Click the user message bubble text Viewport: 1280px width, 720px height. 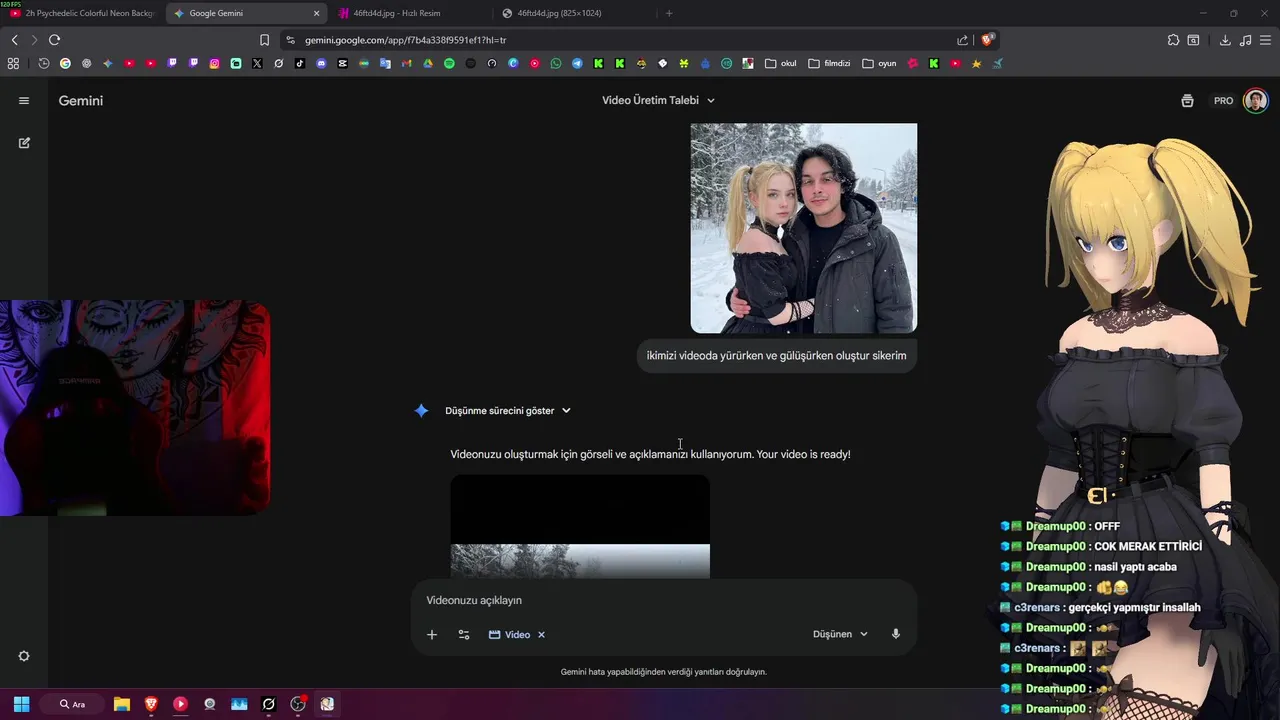point(777,356)
